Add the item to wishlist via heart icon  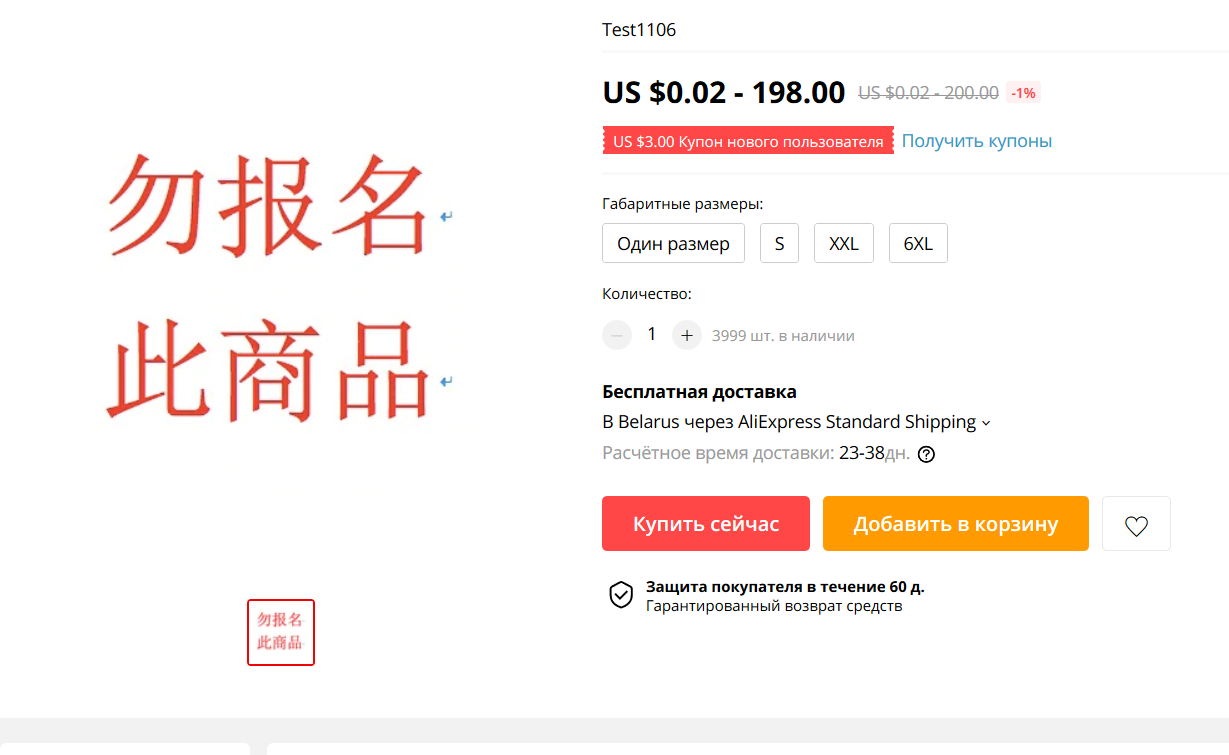[1136, 524]
